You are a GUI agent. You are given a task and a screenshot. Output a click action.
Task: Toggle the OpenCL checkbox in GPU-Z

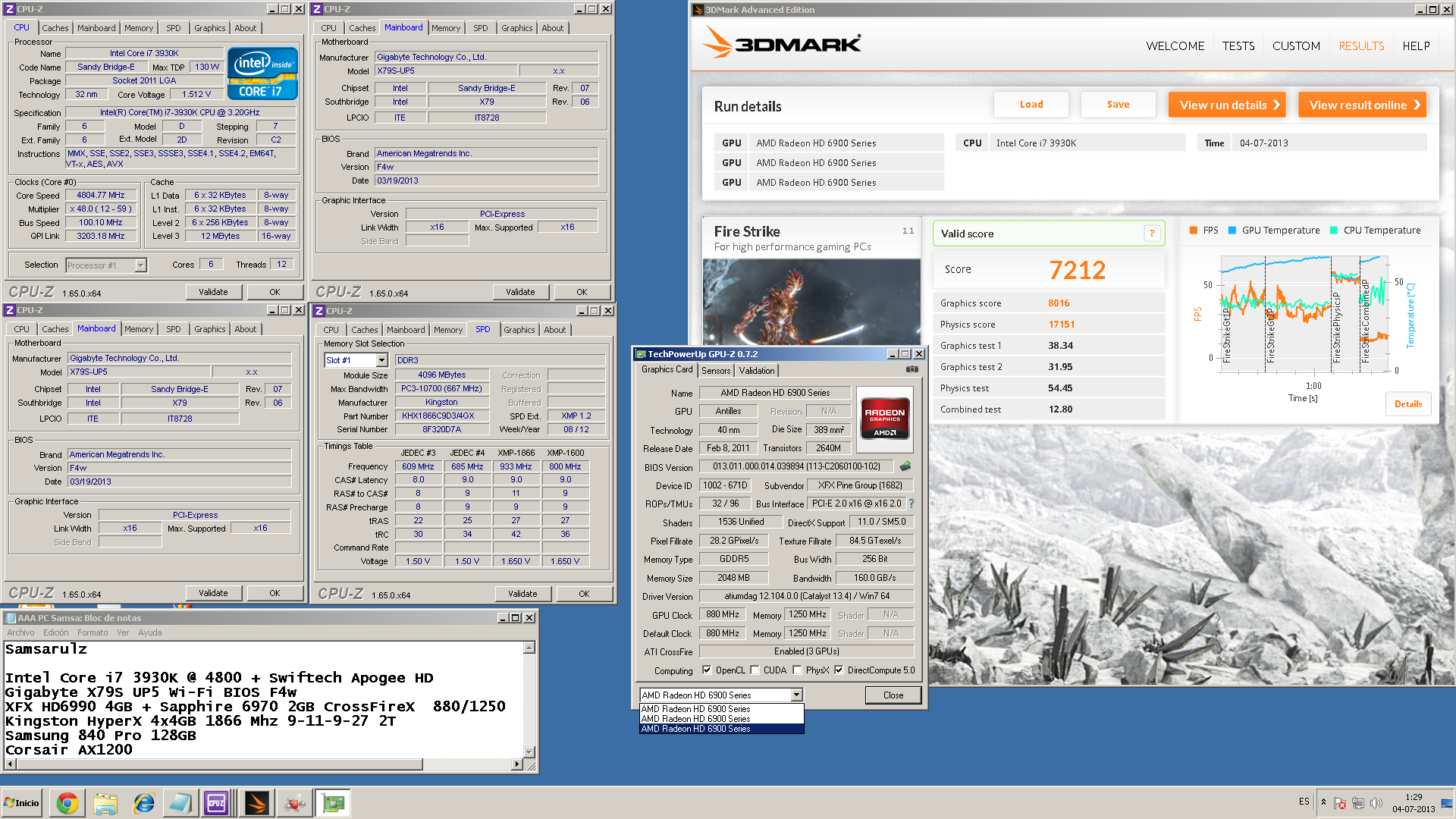coord(707,670)
